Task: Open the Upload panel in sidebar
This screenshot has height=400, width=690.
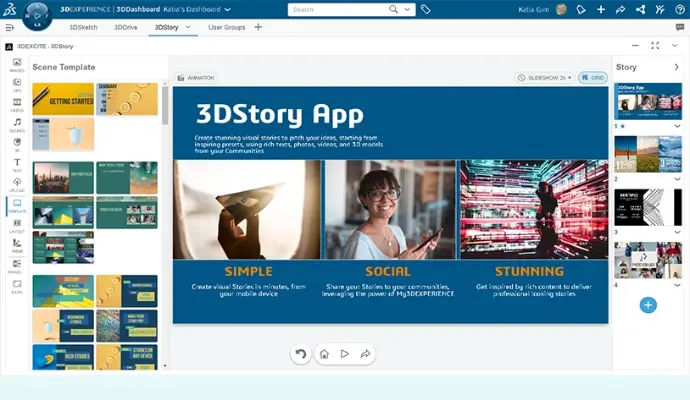Action: tap(17, 185)
